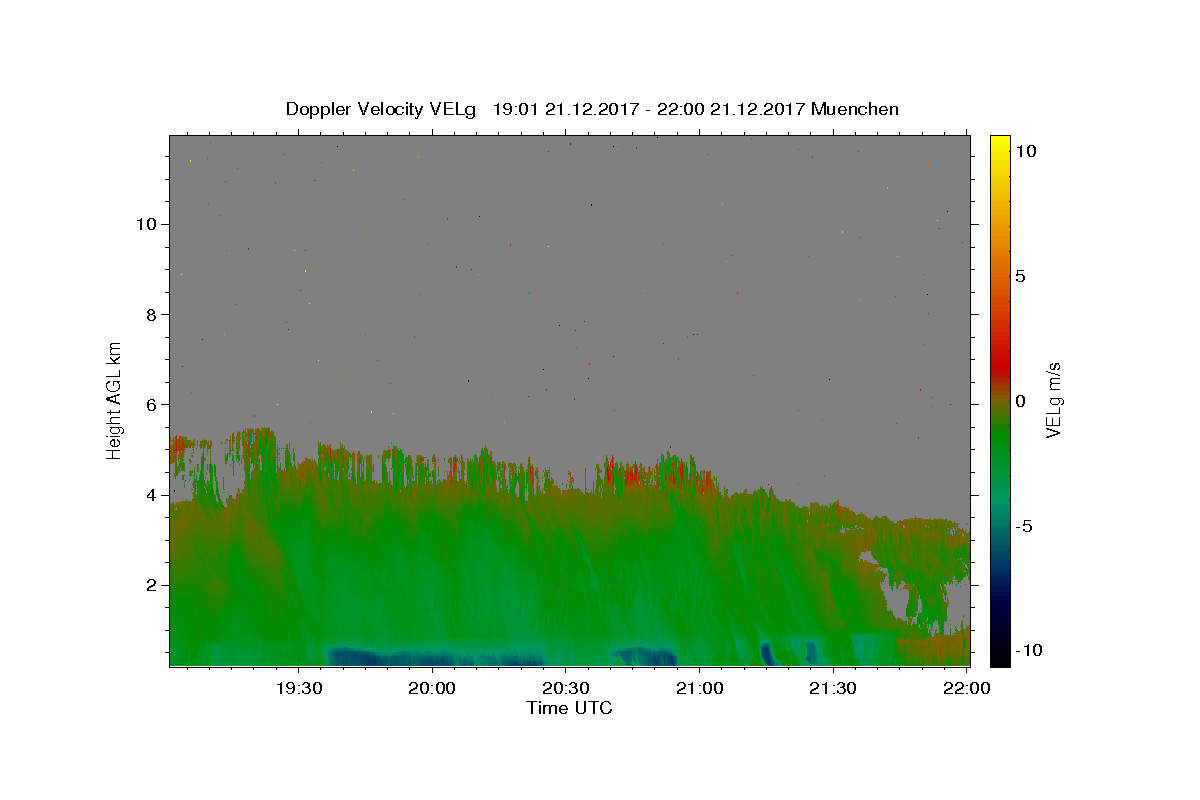Click the colorbar value 0 label
1200x800 pixels.
[1021, 401]
